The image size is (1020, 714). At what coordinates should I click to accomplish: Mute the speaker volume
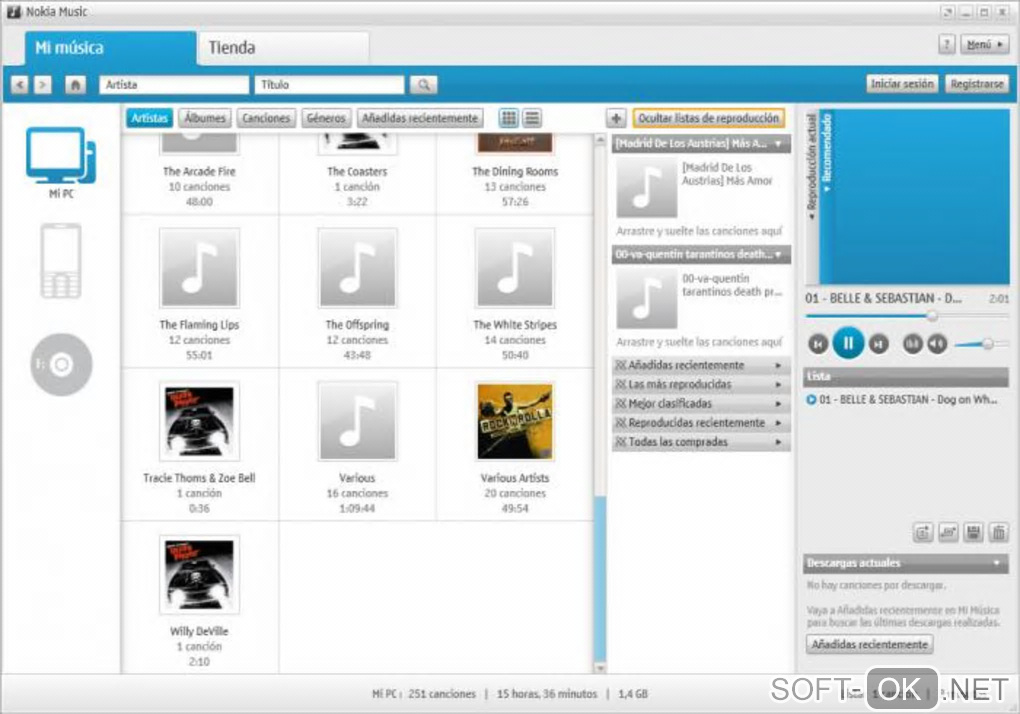pyautogui.click(x=937, y=343)
